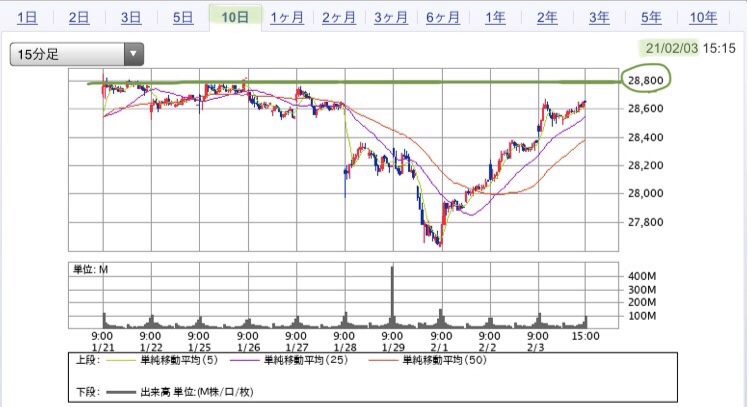Click the 28,800 price axis label
This screenshot has width=749, height=407.
(646, 80)
